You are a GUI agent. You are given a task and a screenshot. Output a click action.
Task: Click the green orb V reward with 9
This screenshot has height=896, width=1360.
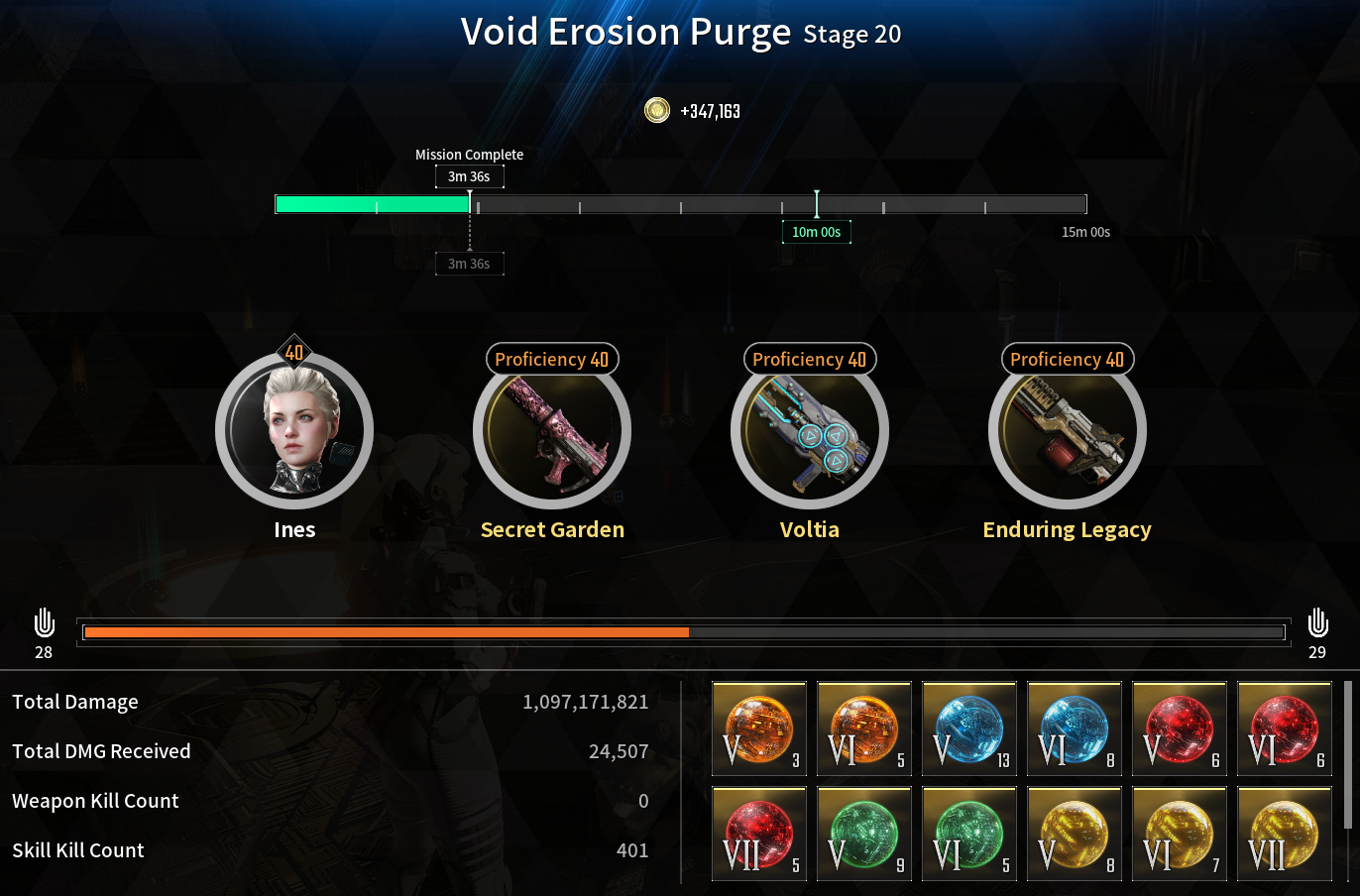[x=864, y=834]
